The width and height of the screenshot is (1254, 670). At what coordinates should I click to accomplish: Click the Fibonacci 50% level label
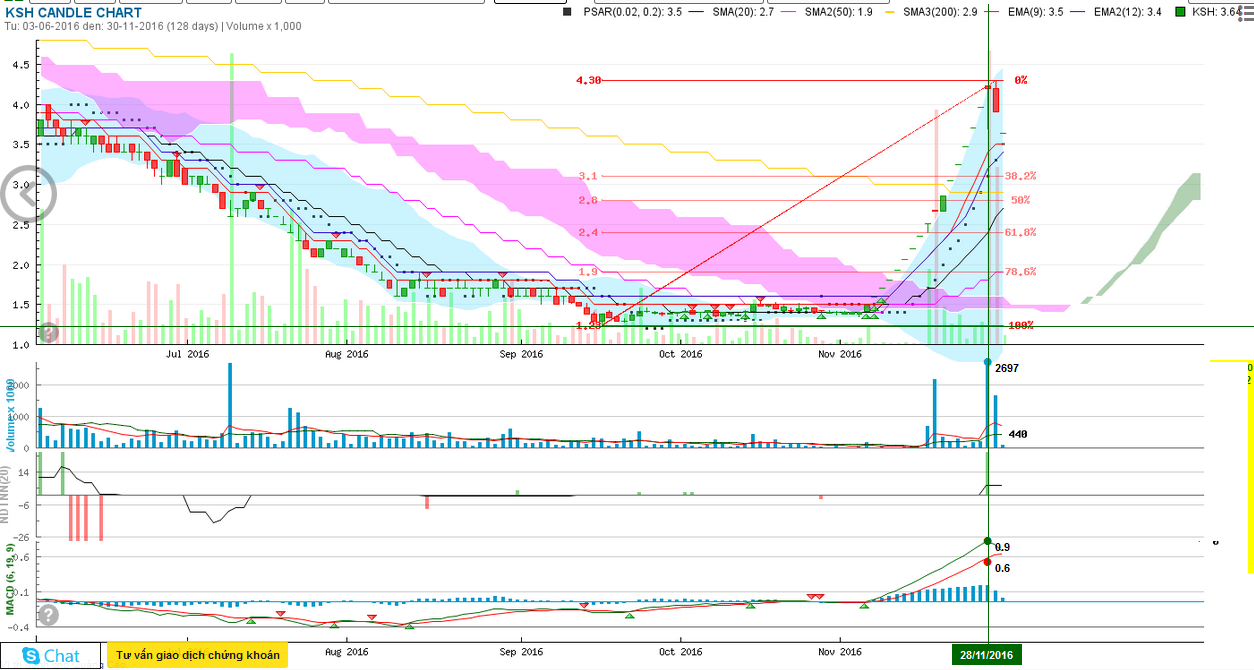click(1020, 200)
